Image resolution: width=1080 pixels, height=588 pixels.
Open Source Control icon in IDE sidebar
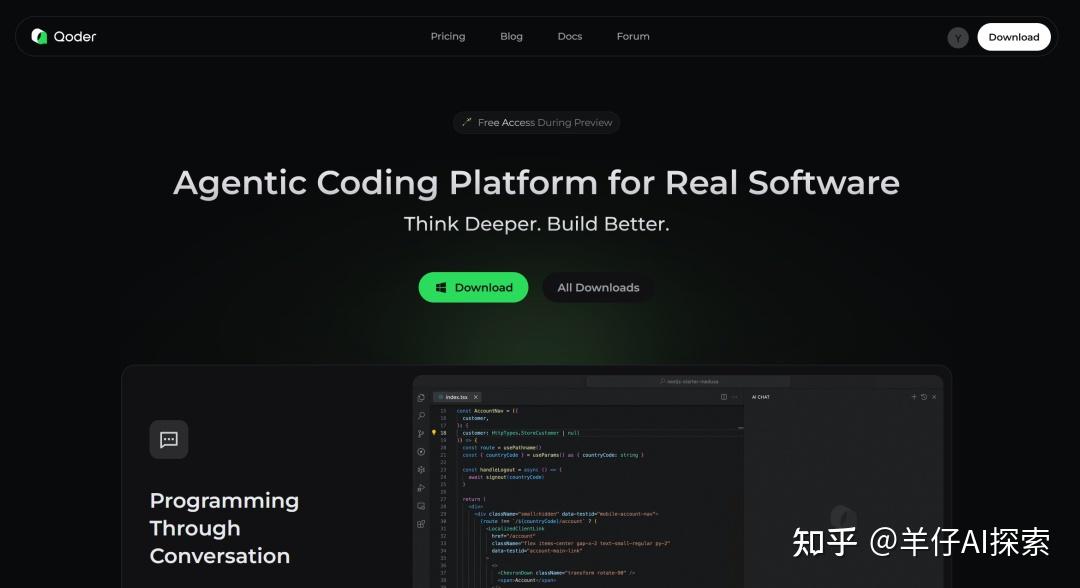point(421,434)
